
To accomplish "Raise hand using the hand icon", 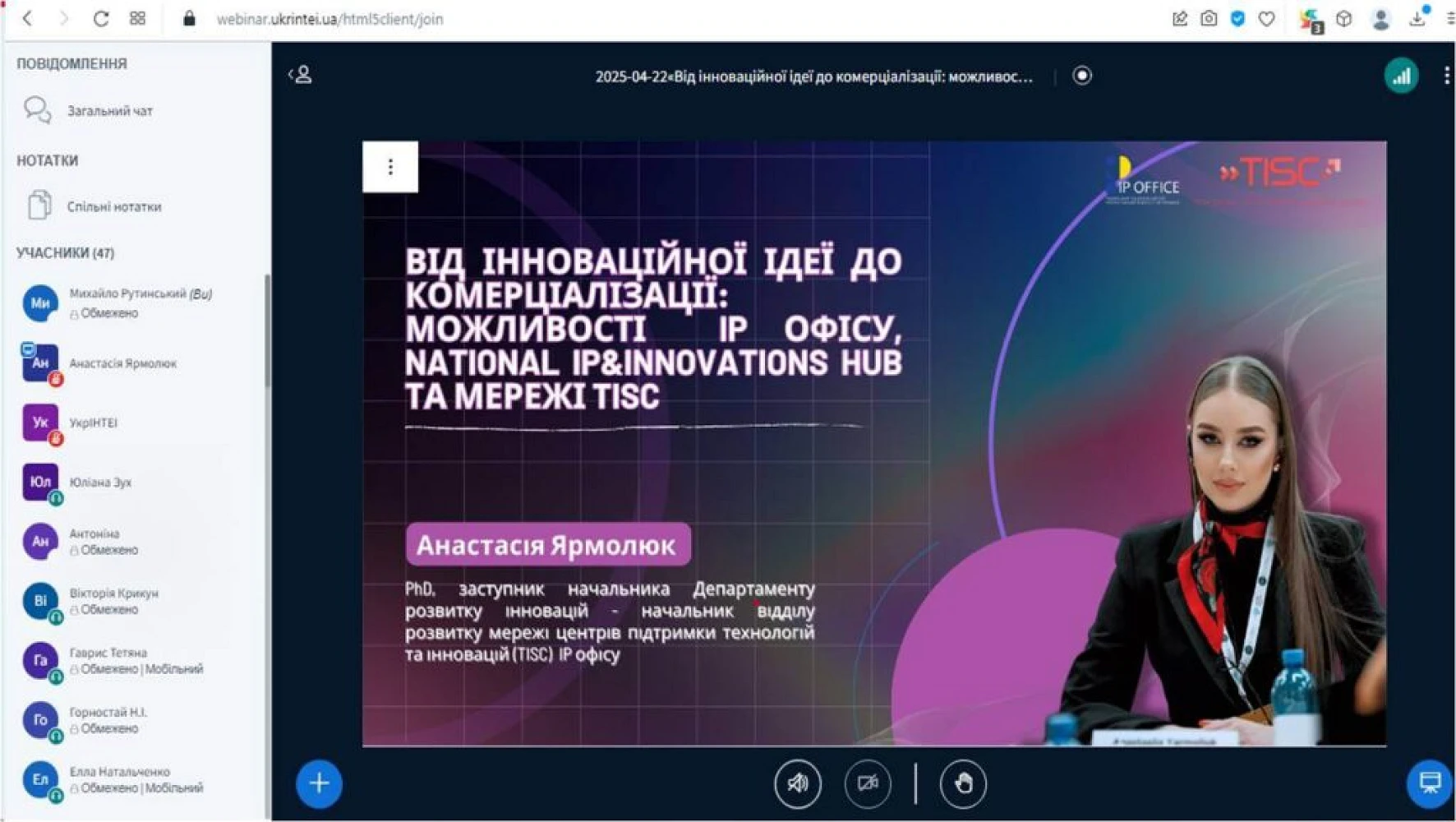I will coord(963,784).
